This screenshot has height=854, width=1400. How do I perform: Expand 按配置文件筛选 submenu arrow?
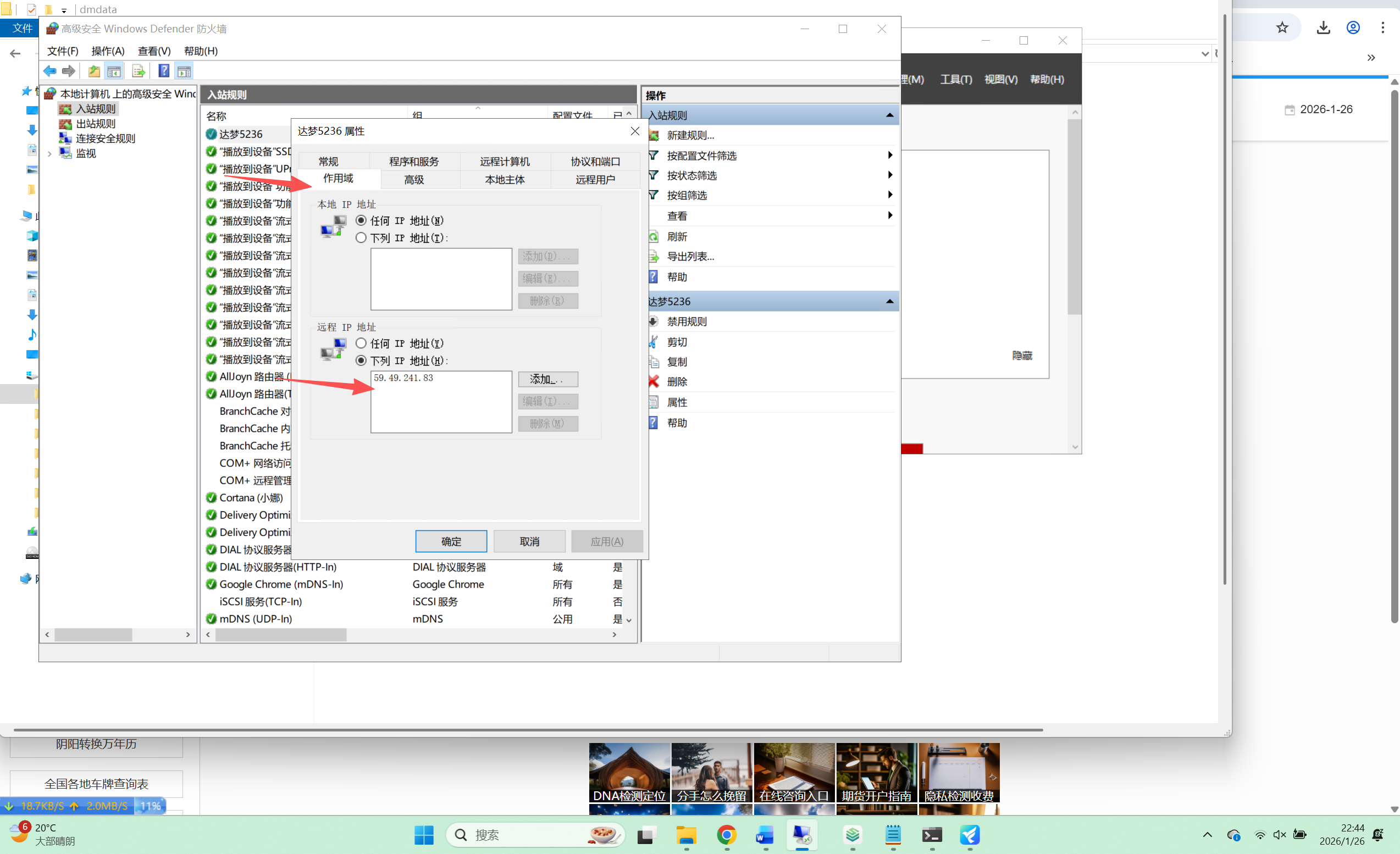(890, 155)
